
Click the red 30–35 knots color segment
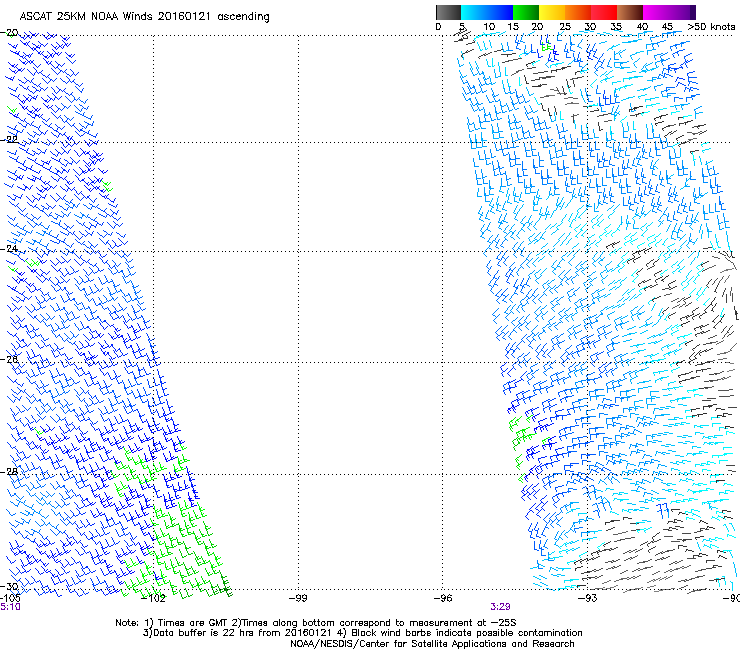coord(604,12)
